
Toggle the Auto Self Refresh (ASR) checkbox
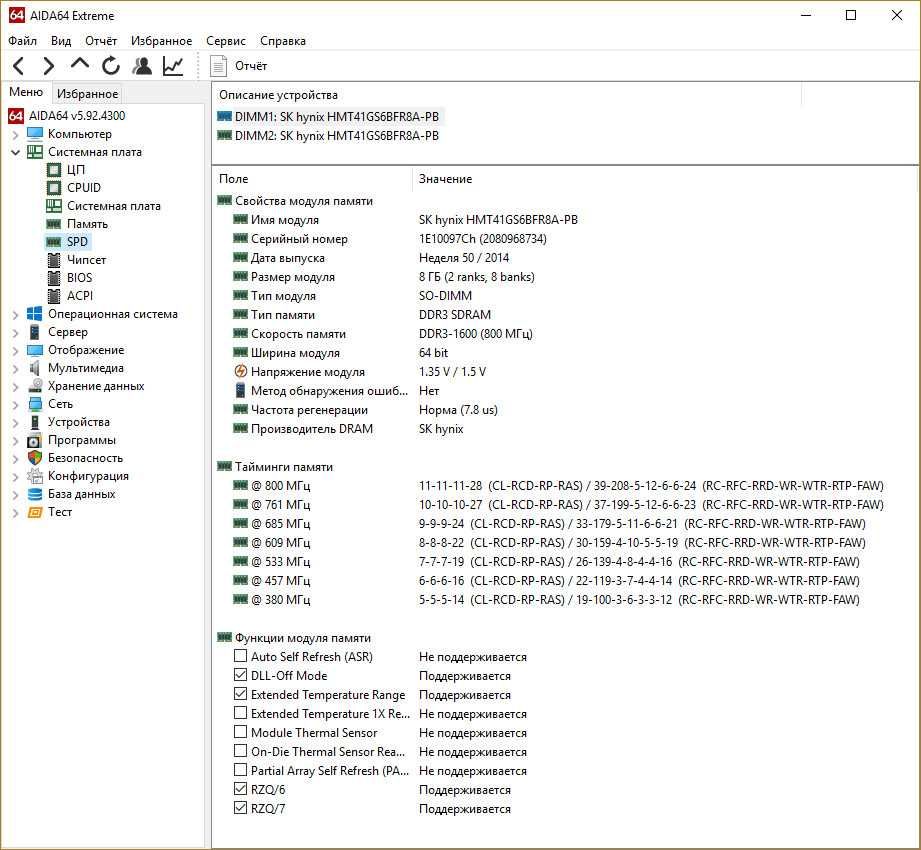click(240, 656)
